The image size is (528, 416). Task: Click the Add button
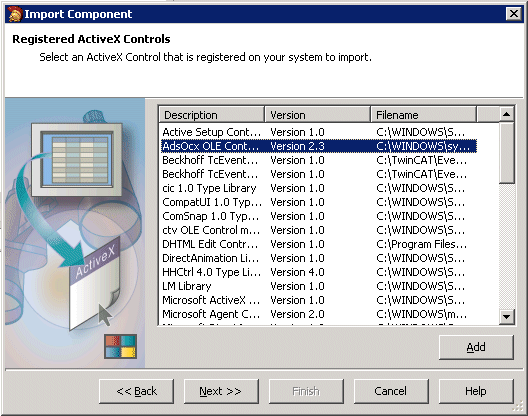point(476,347)
